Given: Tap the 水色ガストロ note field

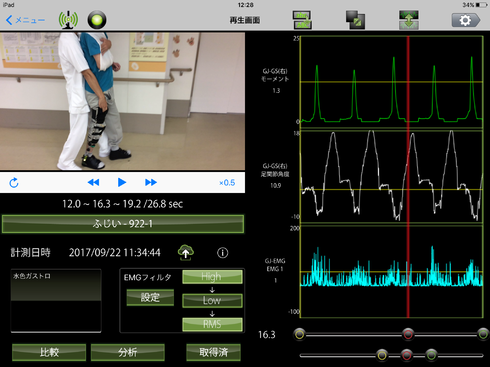Looking at the screenshot, I should (x=56, y=301).
